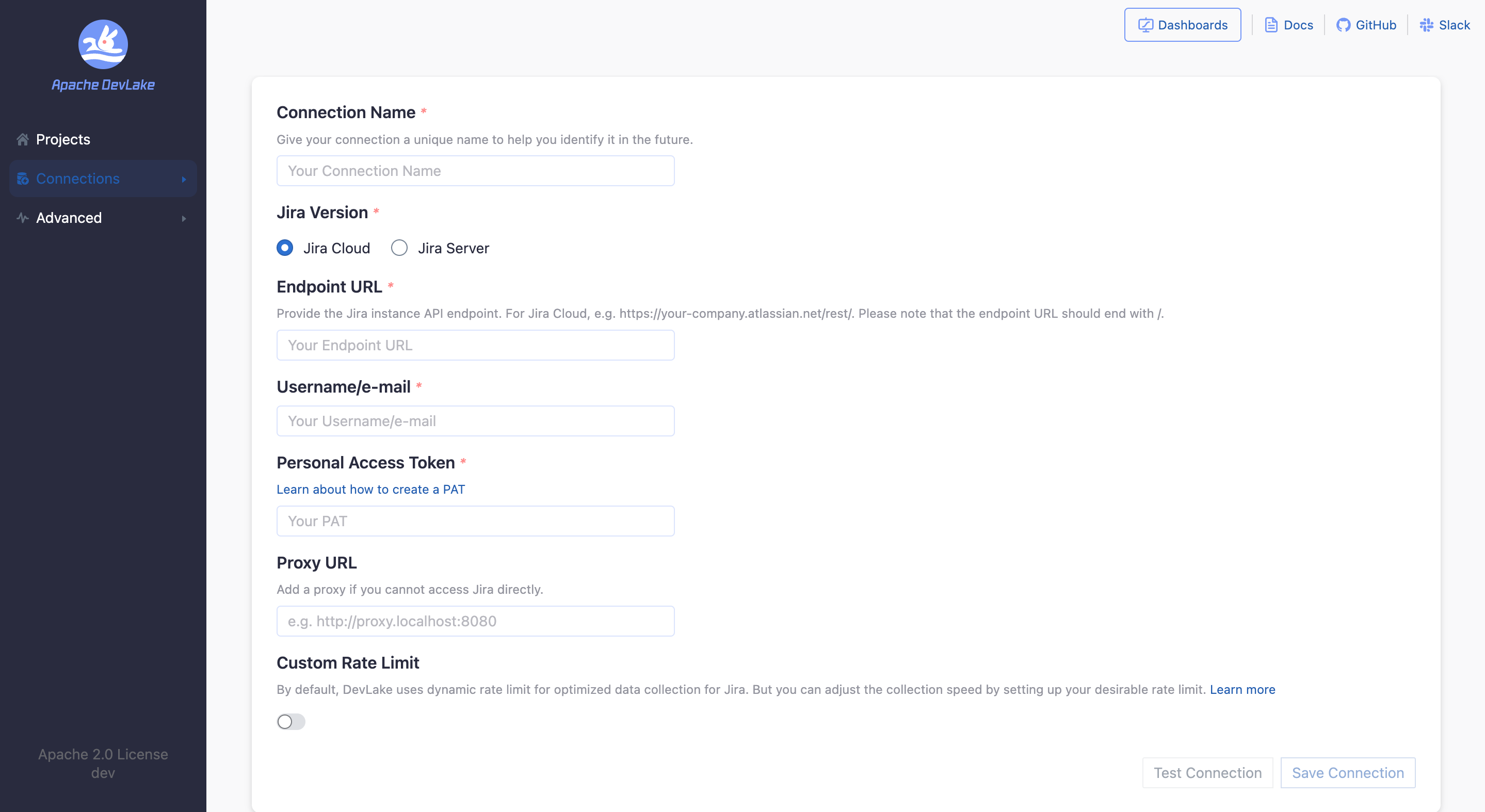Image resolution: width=1485 pixels, height=812 pixels.
Task: Click the Slack logo icon
Action: coord(1426,25)
